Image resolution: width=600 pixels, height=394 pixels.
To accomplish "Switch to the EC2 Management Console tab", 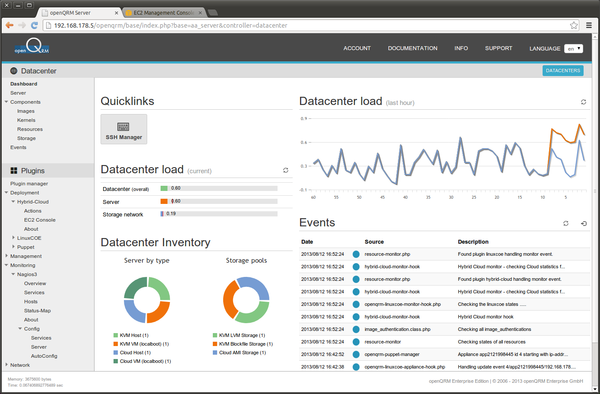I will click(x=165, y=13).
